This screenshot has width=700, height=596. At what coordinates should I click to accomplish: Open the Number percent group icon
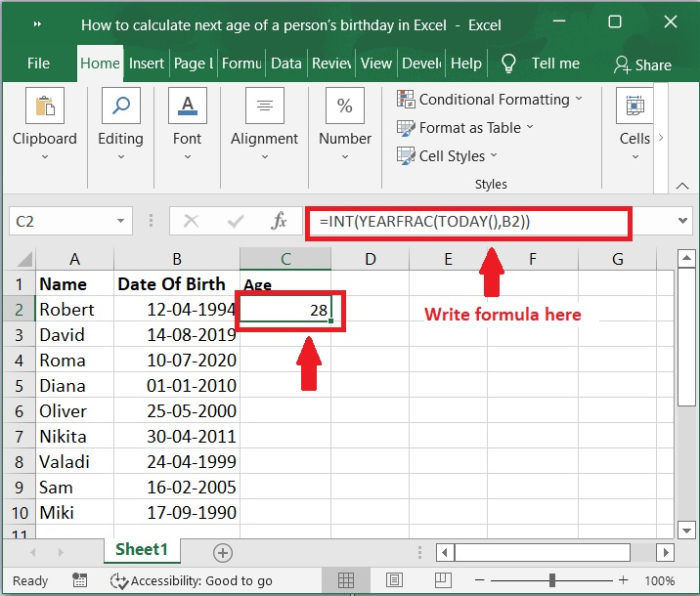345,106
